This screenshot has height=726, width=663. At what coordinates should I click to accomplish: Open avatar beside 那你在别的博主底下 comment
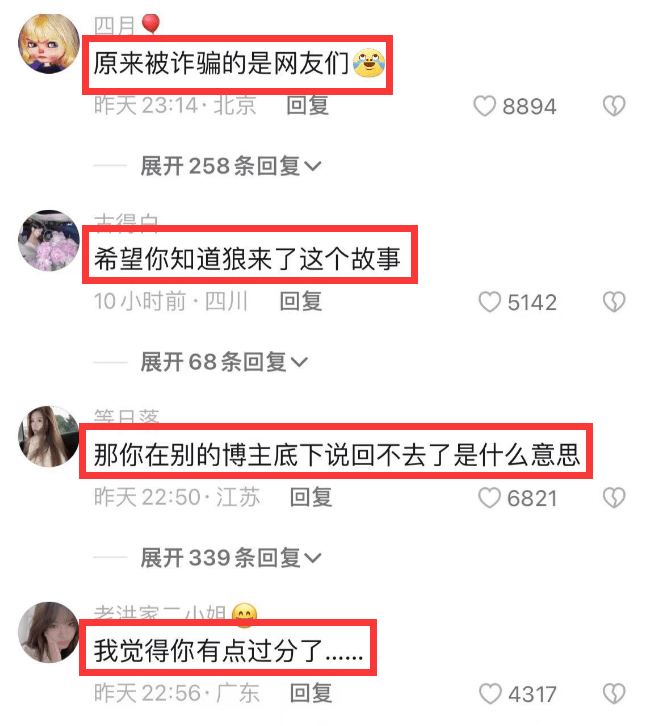[49, 436]
